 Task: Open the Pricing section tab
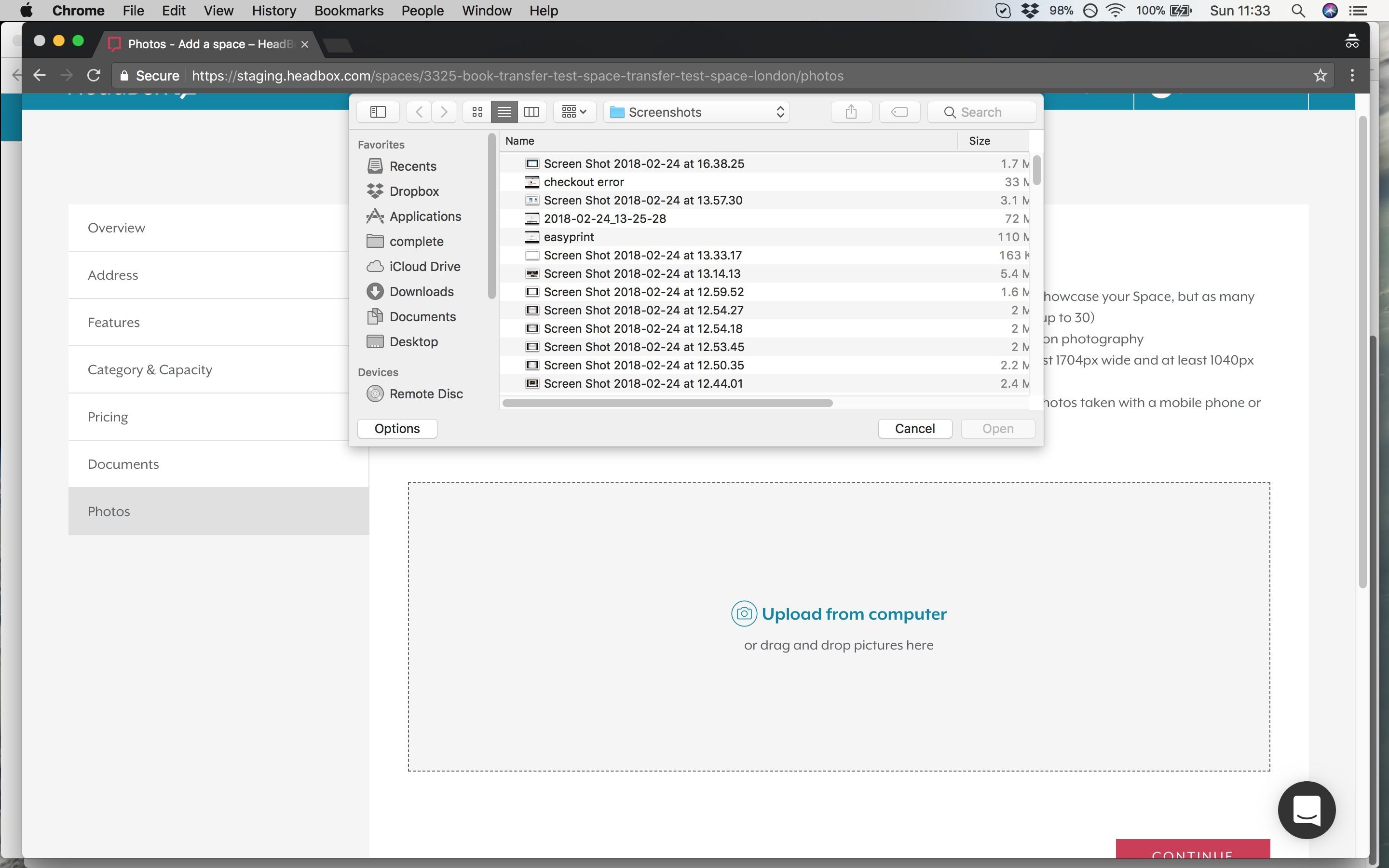(x=108, y=417)
